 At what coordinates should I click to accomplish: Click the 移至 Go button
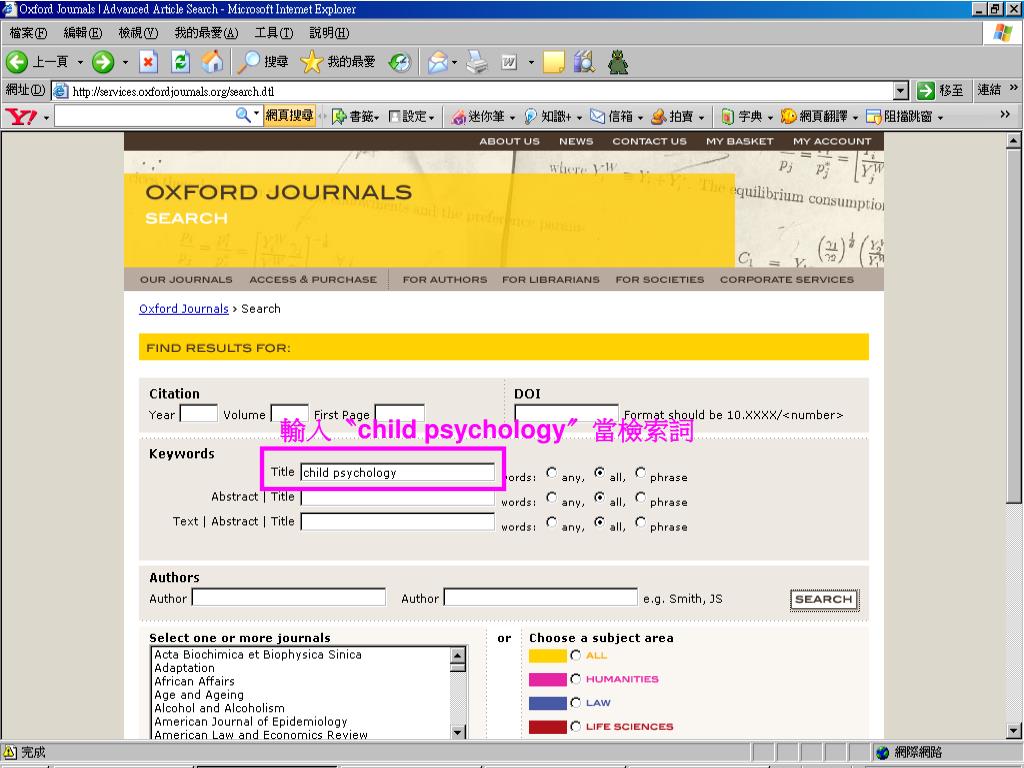(x=940, y=90)
